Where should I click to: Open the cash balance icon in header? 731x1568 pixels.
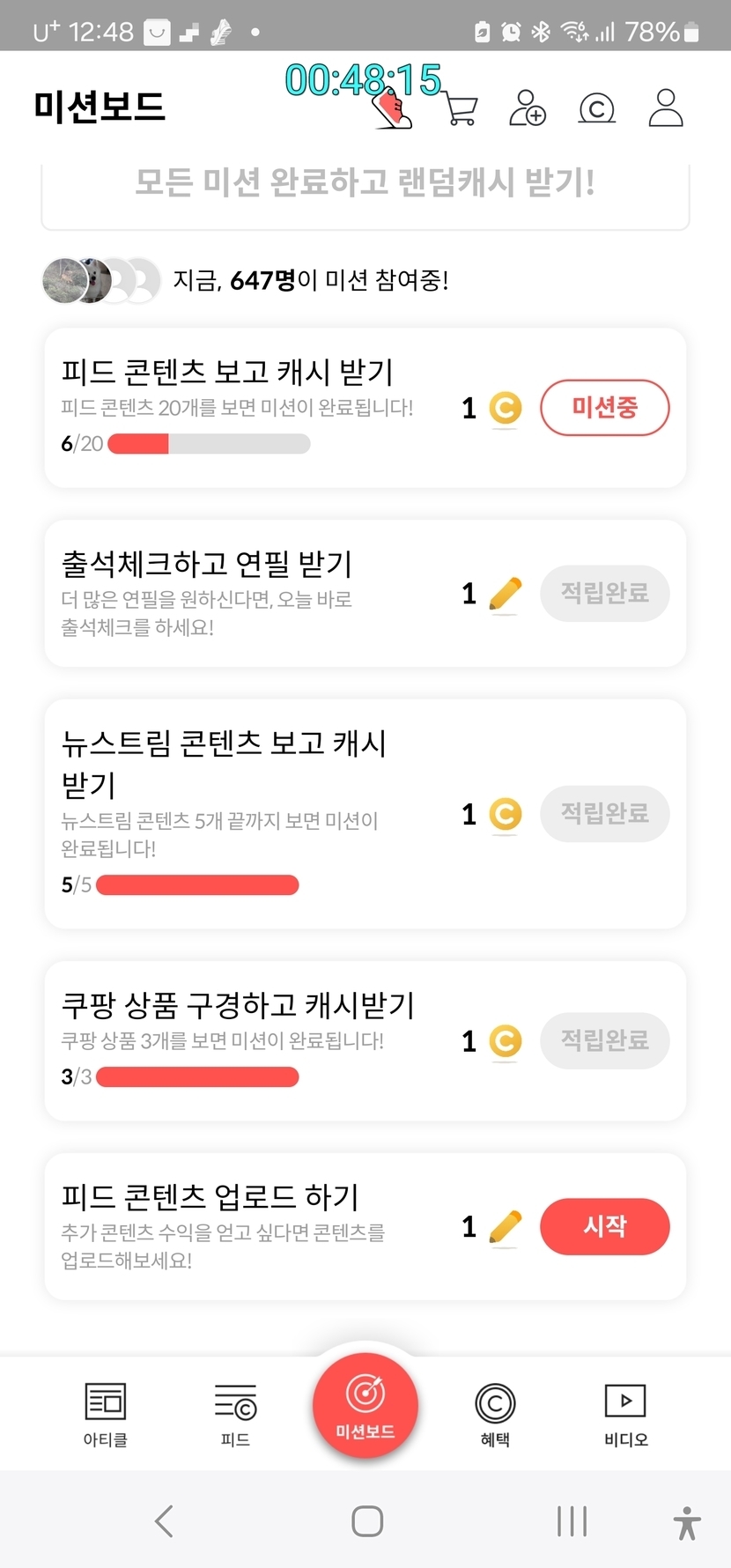[596, 108]
